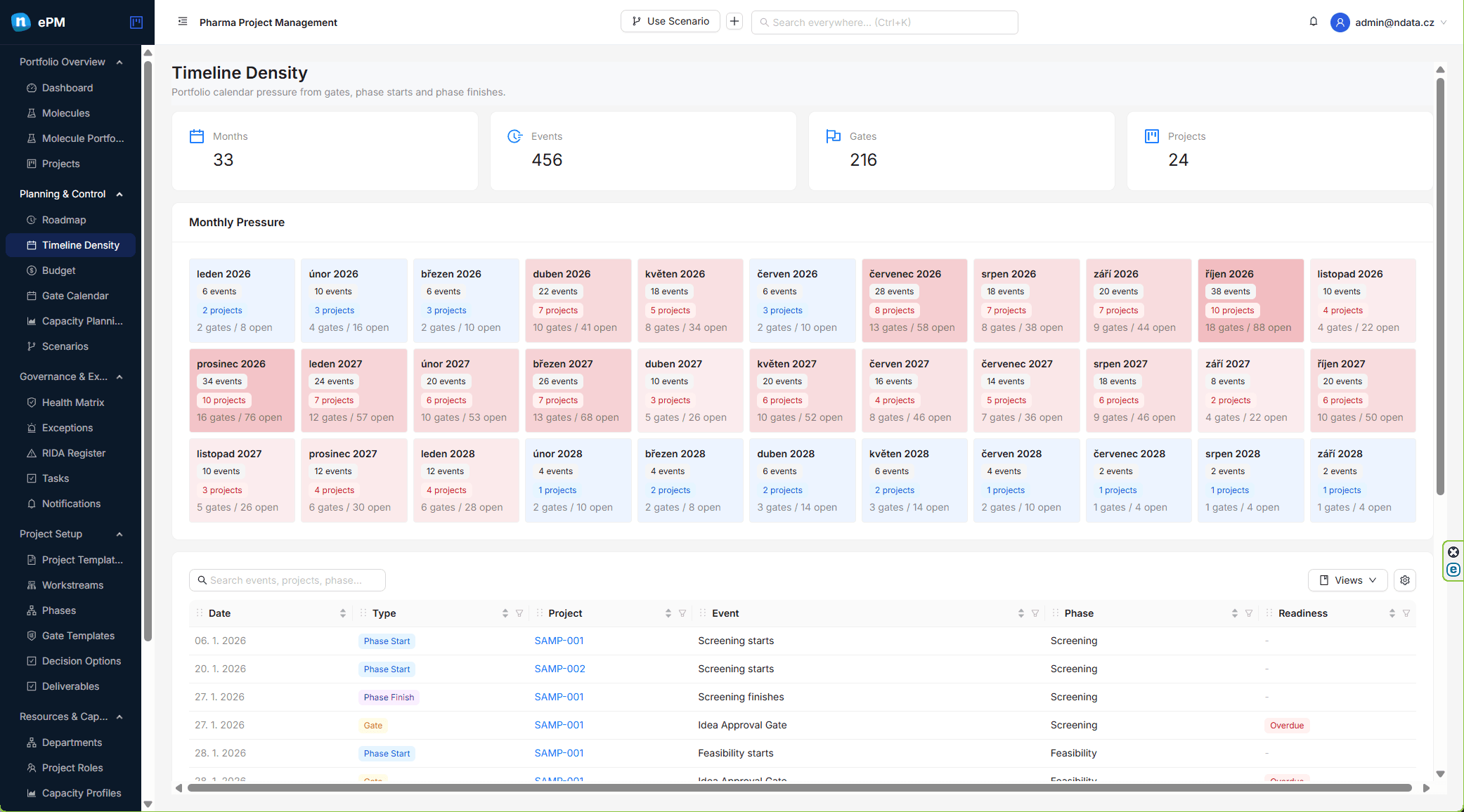This screenshot has height=812, width=1464.
Task: Click the Workstreams sidebar icon
Action: tap(32, 585)
